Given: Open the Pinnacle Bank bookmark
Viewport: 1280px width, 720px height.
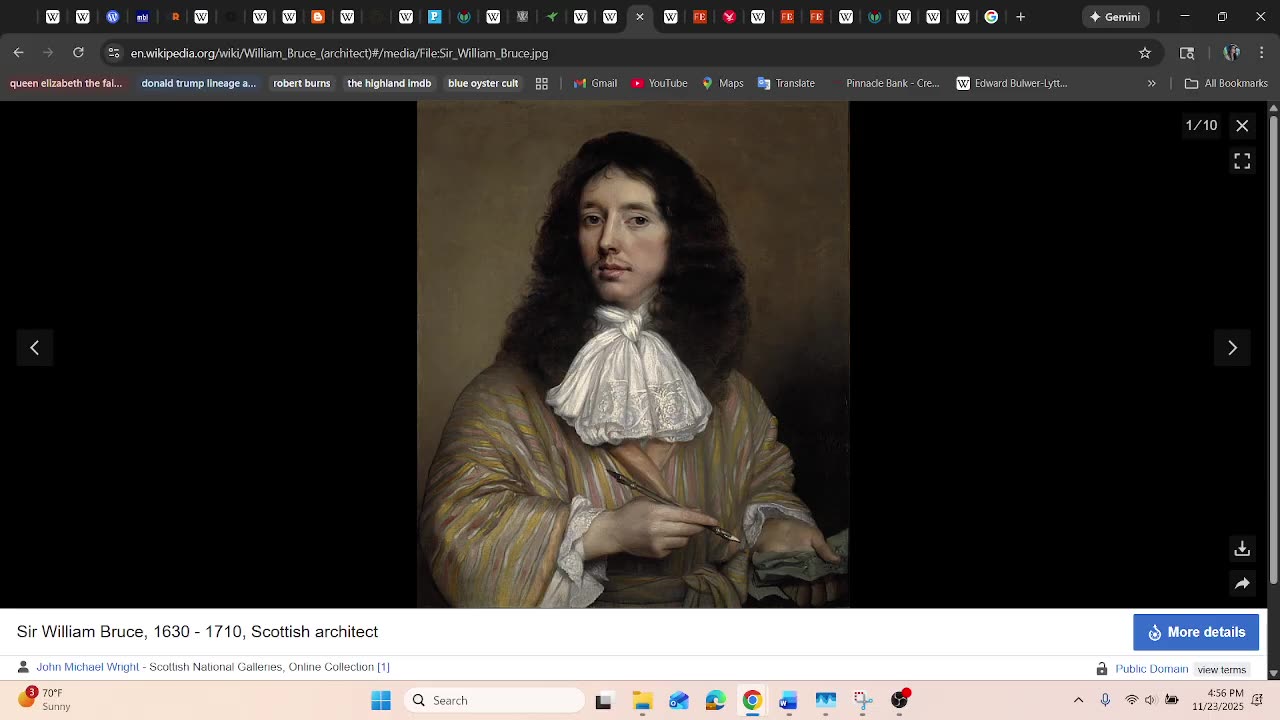Looking at the screenshot, I should pos(884,83).
